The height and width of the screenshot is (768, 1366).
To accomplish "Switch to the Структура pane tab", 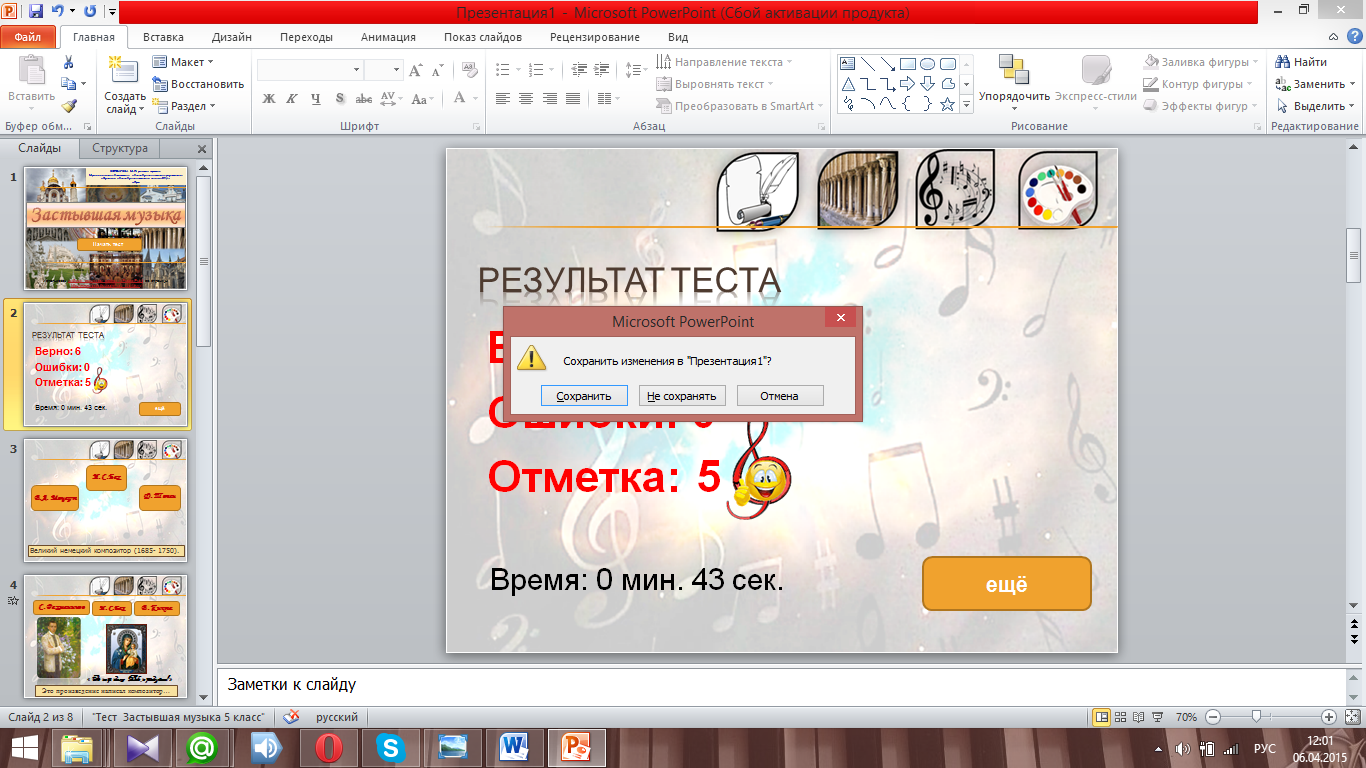I will 120,148.
